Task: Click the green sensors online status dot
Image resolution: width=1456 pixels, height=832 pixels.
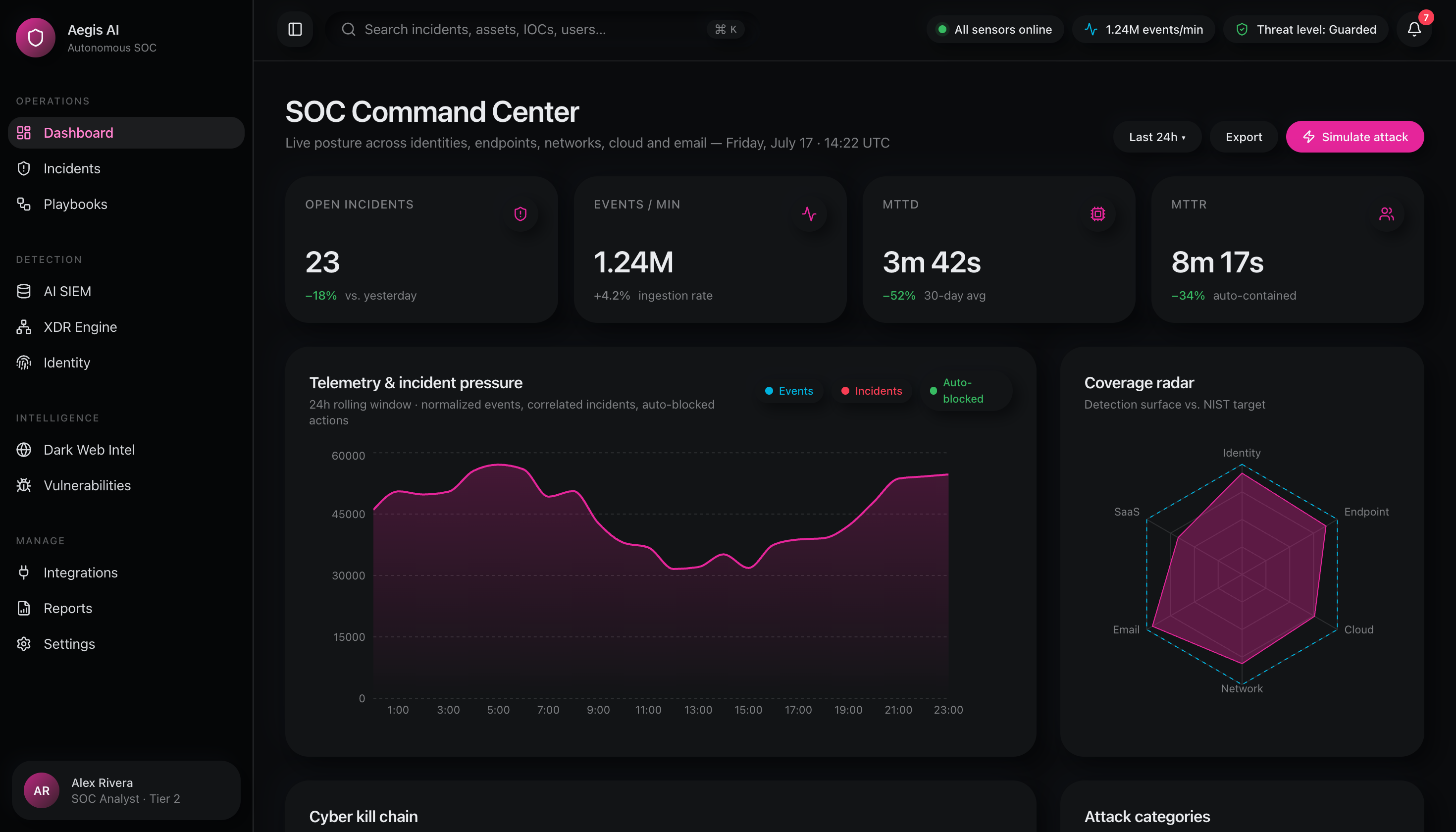Action: (942, 29)
